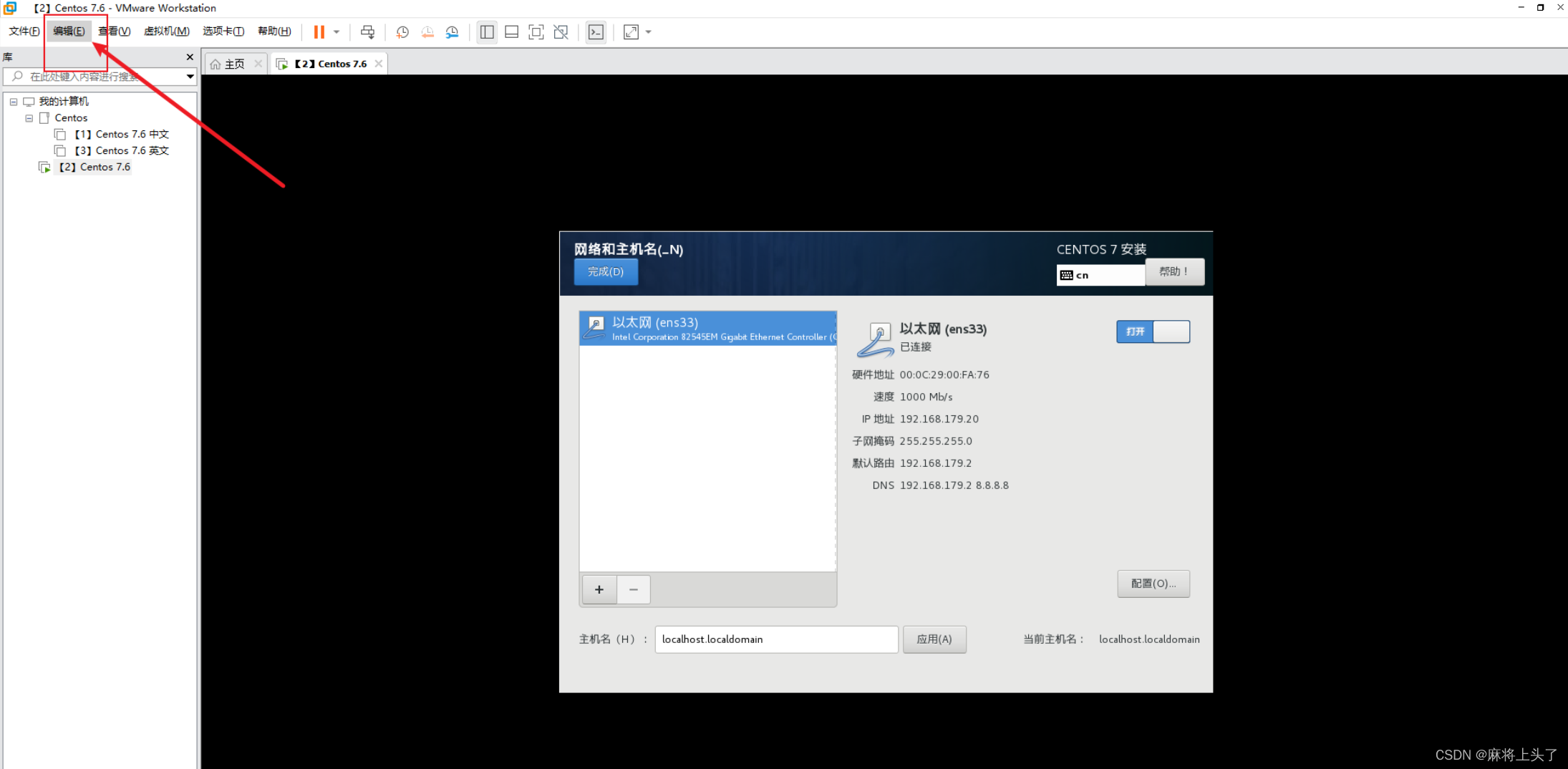Click the IP address 192.168.179.20 text
1568x769 pixels.
pyautogui.click(x=939, y=419)
